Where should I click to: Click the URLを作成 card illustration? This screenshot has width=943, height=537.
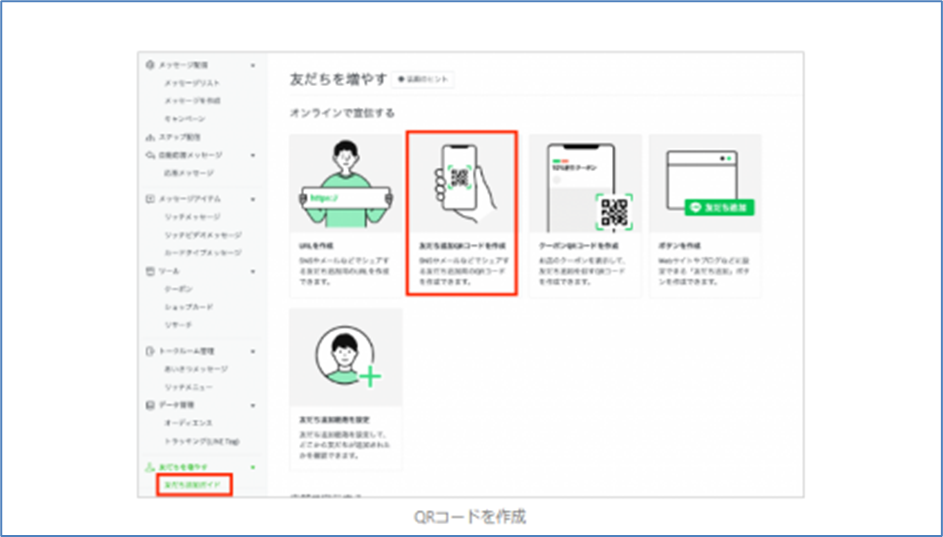(x=346, y=183)
